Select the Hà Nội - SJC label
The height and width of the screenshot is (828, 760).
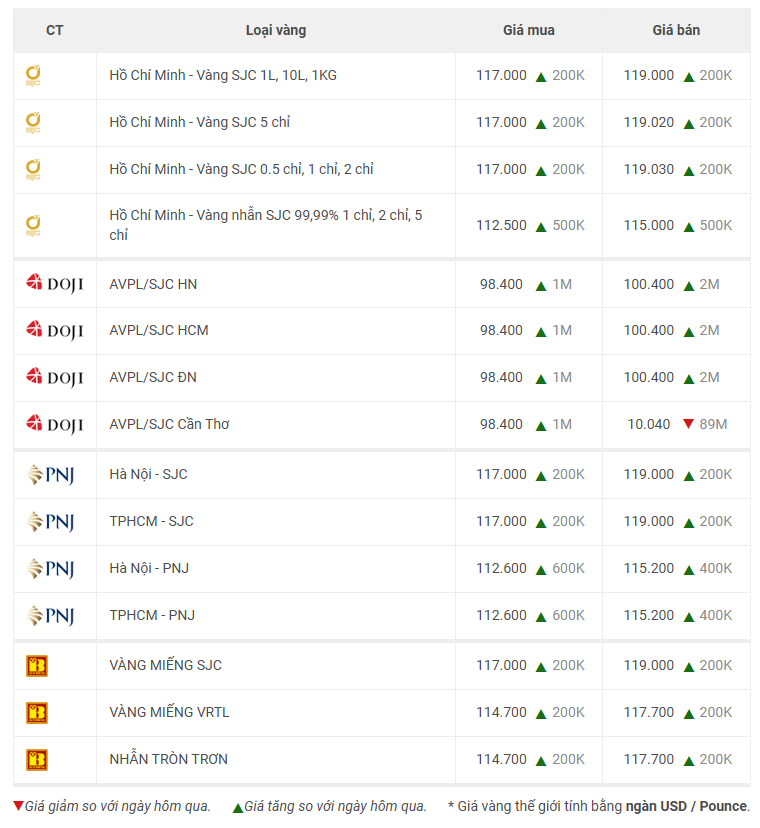coord(148,475)
